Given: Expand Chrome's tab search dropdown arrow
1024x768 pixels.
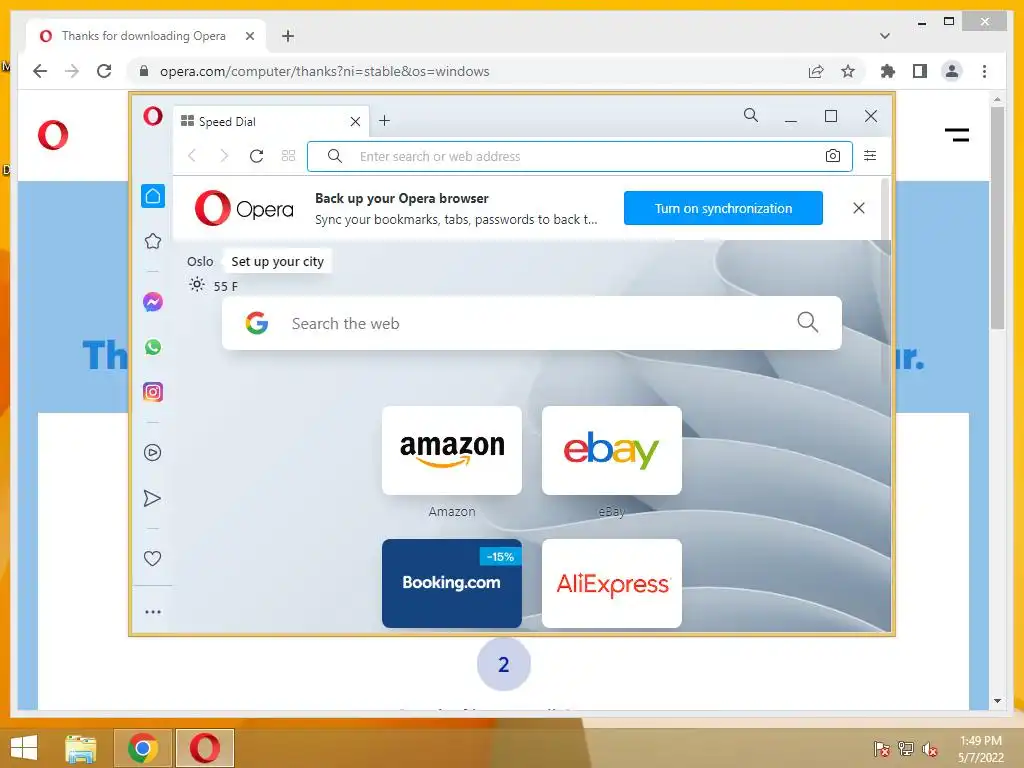Looking at the screenshot, I should [x=885, y=36].
